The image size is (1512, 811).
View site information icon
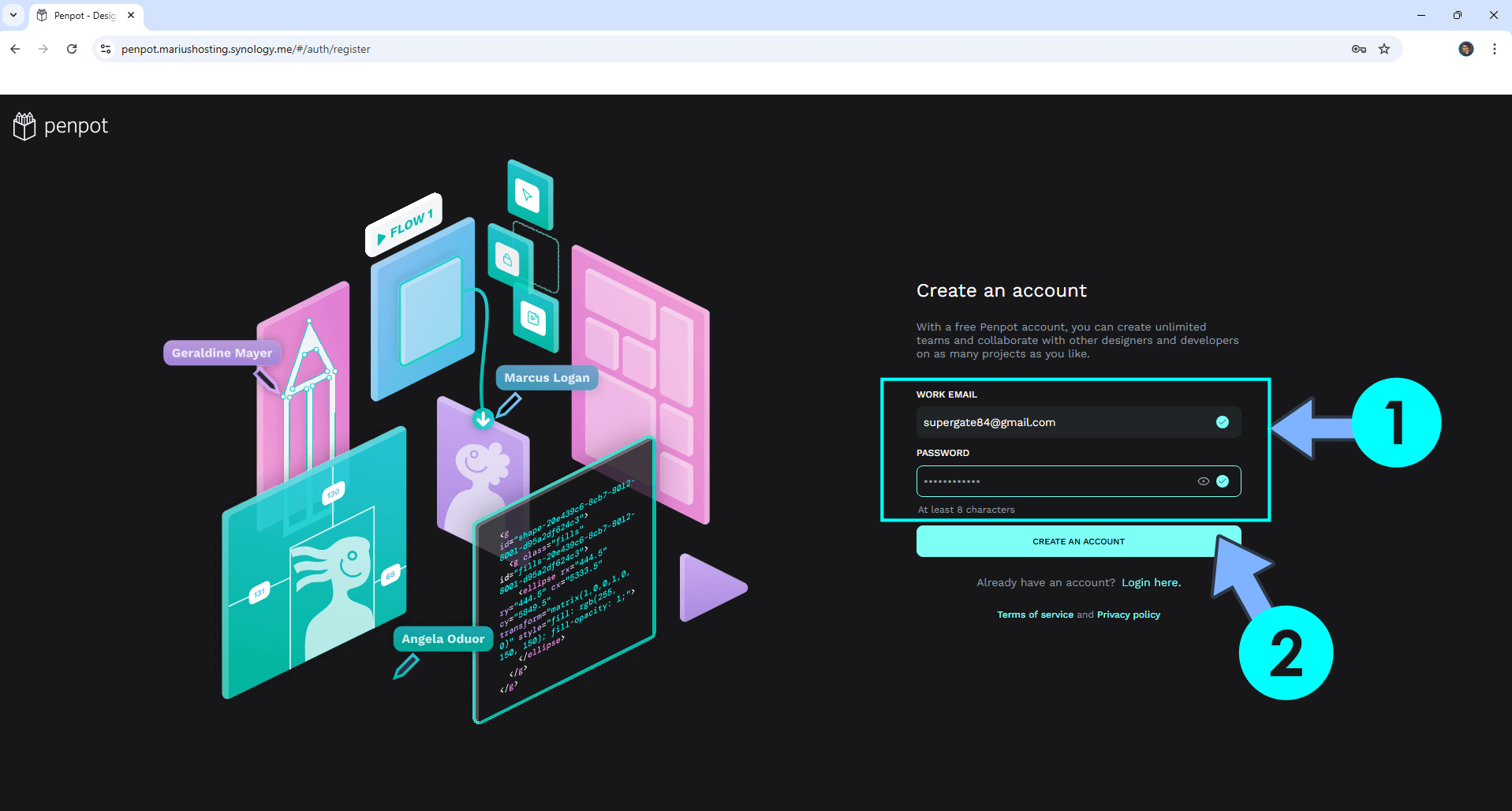(106, 49)
